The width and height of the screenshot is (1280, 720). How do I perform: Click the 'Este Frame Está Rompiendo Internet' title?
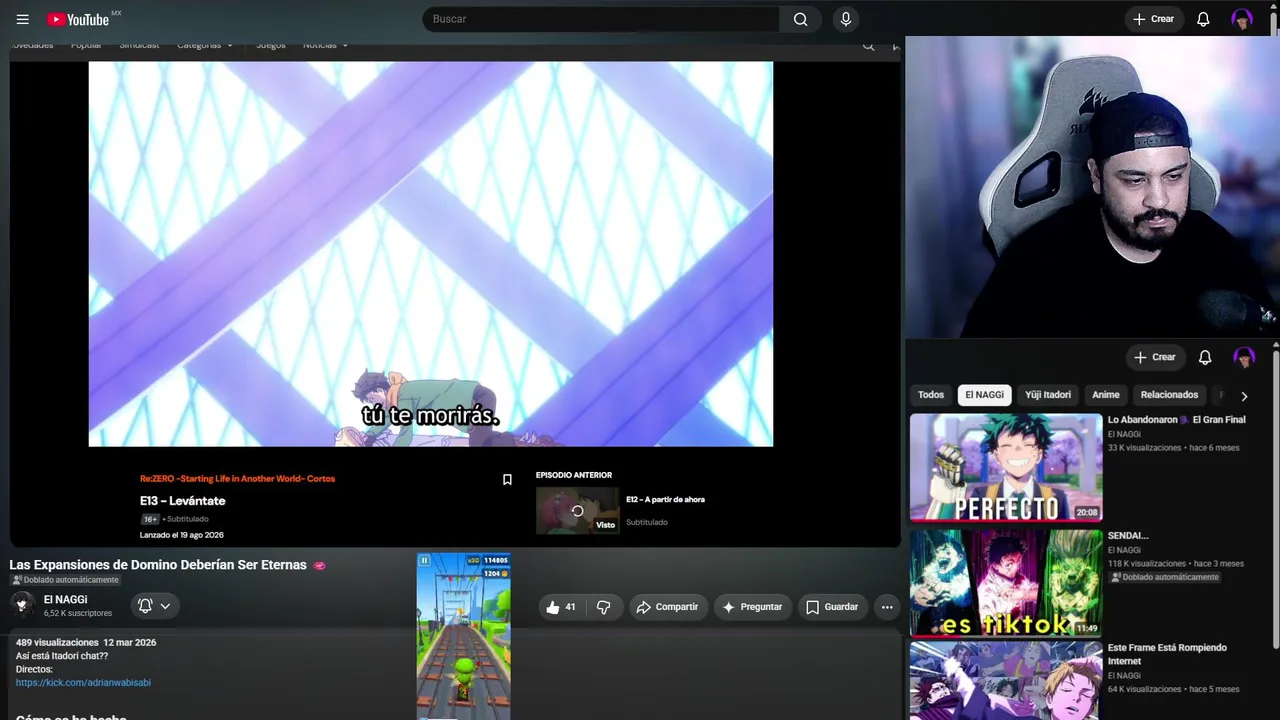[1167, 654]
